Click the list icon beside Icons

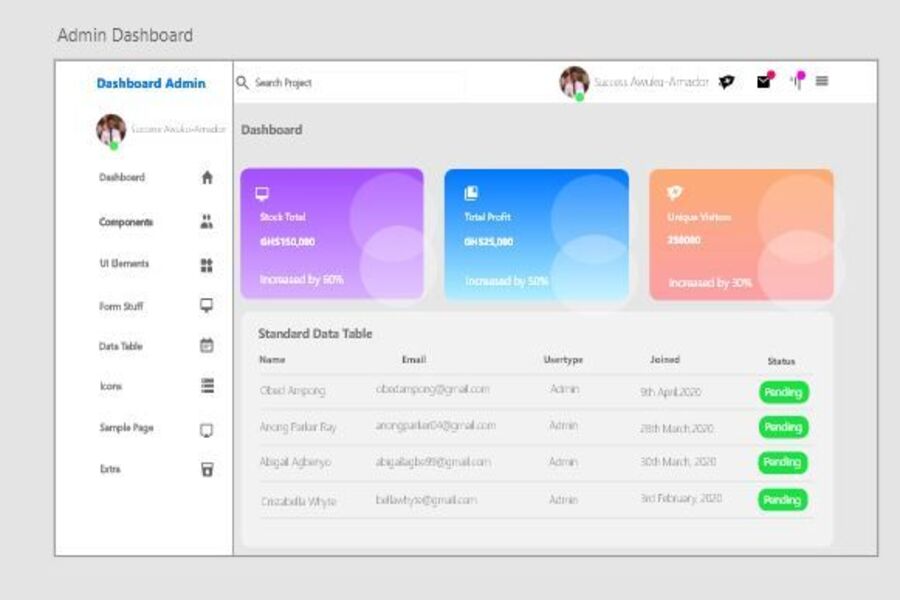(207, 386)
